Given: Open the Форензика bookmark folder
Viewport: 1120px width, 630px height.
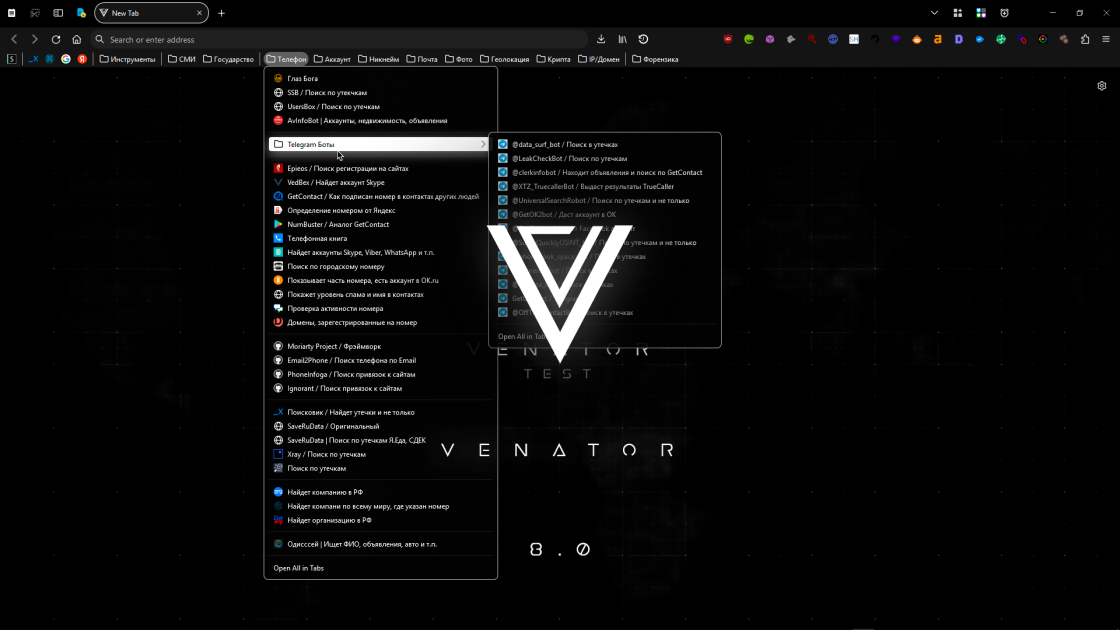Looking at the screenshot, I should click(x=656, y=59).
